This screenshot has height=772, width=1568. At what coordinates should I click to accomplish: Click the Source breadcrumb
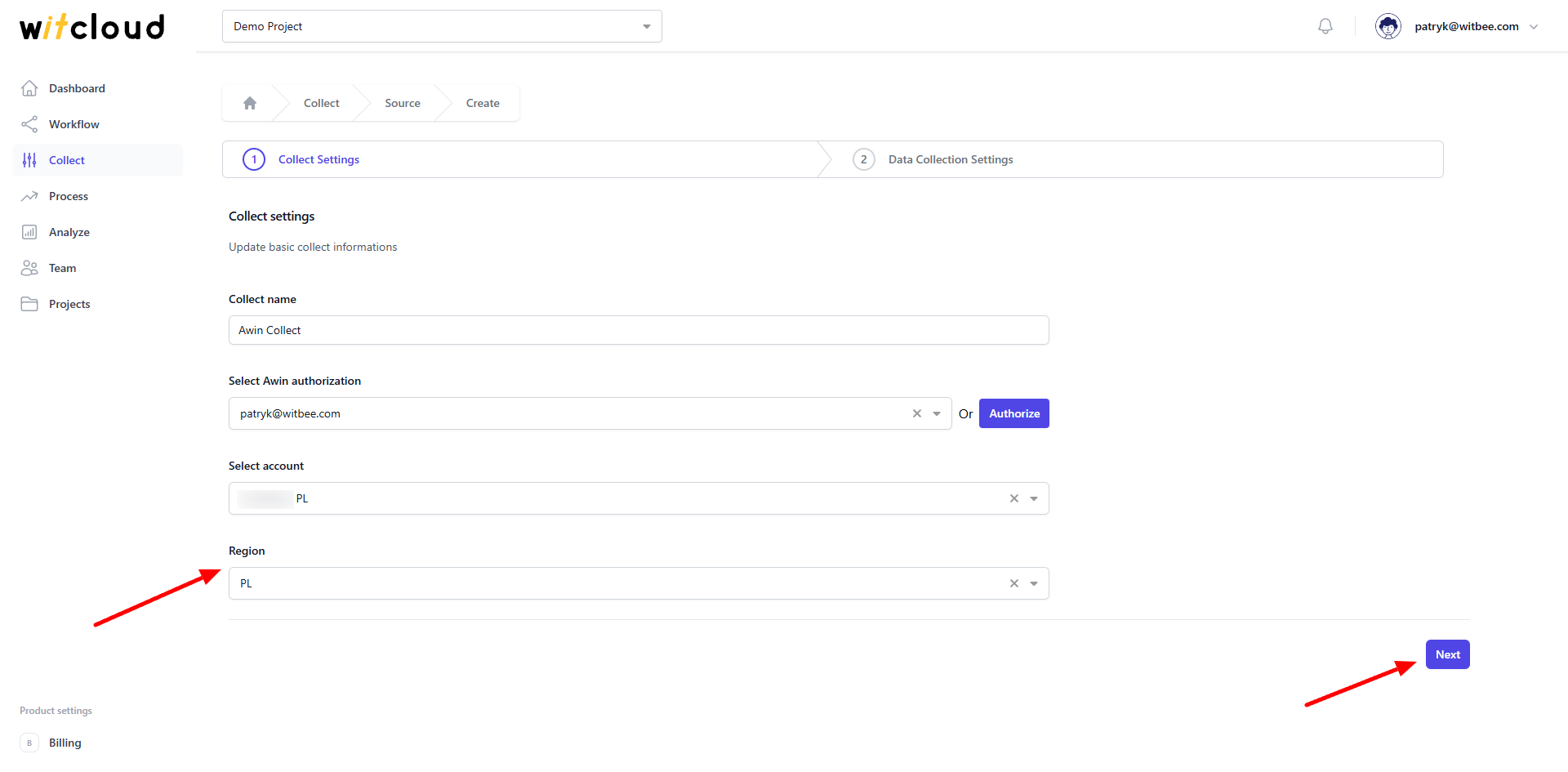point(403,103)
